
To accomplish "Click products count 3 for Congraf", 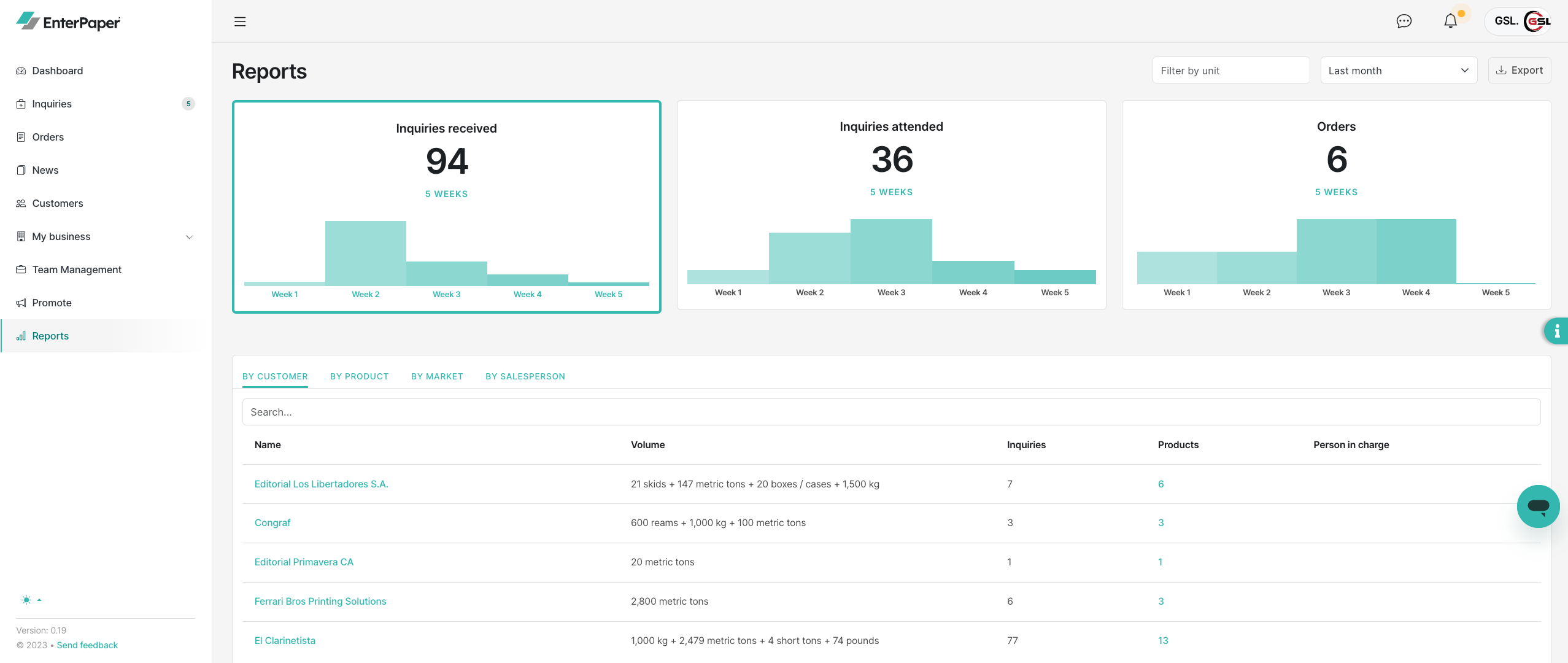I will point(1161,523).
